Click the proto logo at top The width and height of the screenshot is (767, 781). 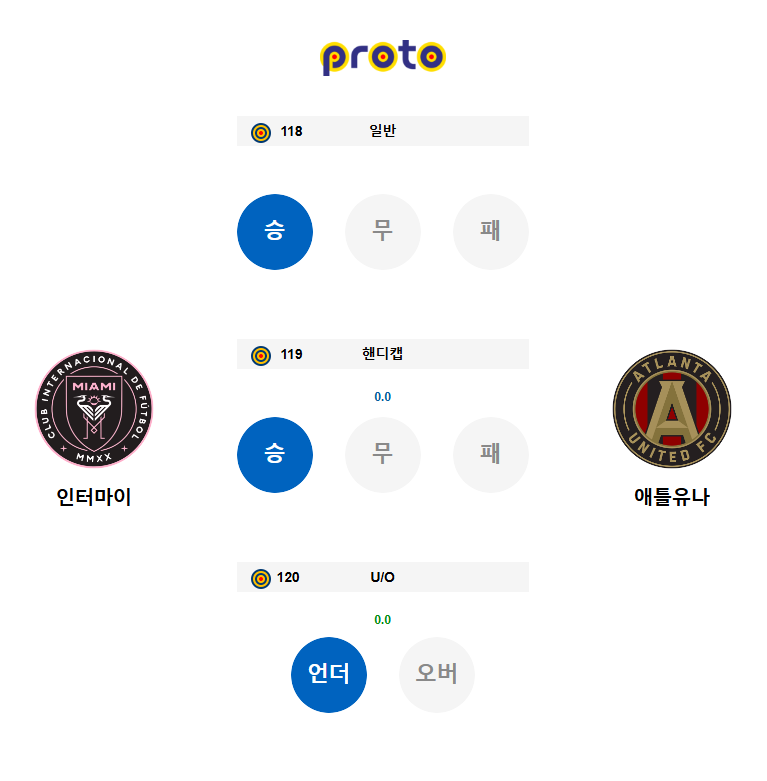(x=383, y=57)
